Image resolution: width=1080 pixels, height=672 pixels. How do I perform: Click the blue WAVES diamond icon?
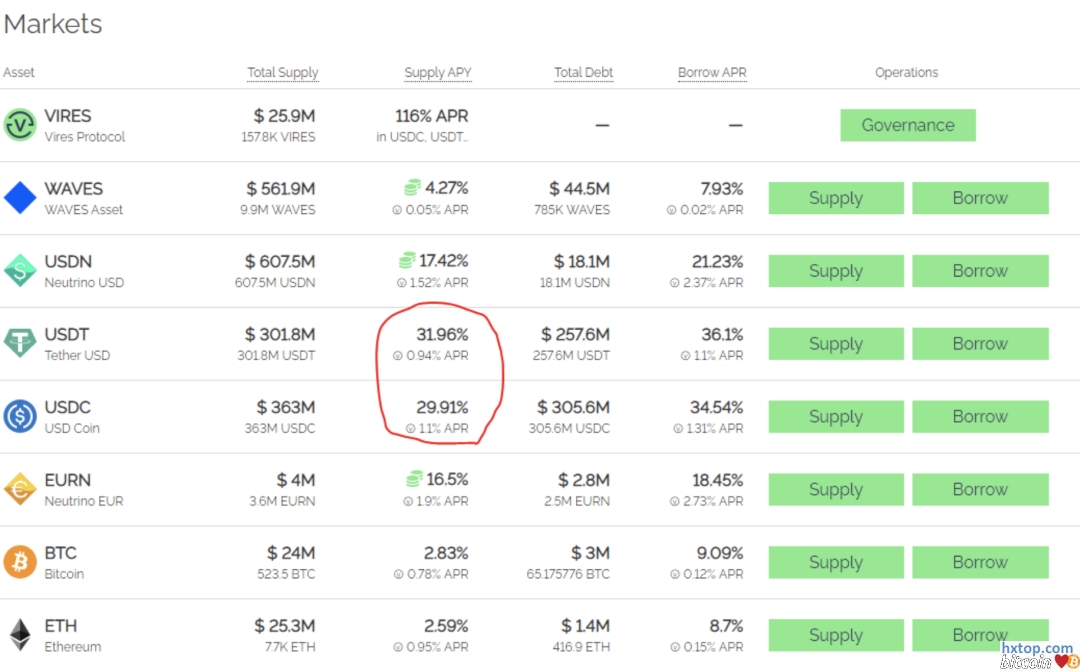pos(20,198)
